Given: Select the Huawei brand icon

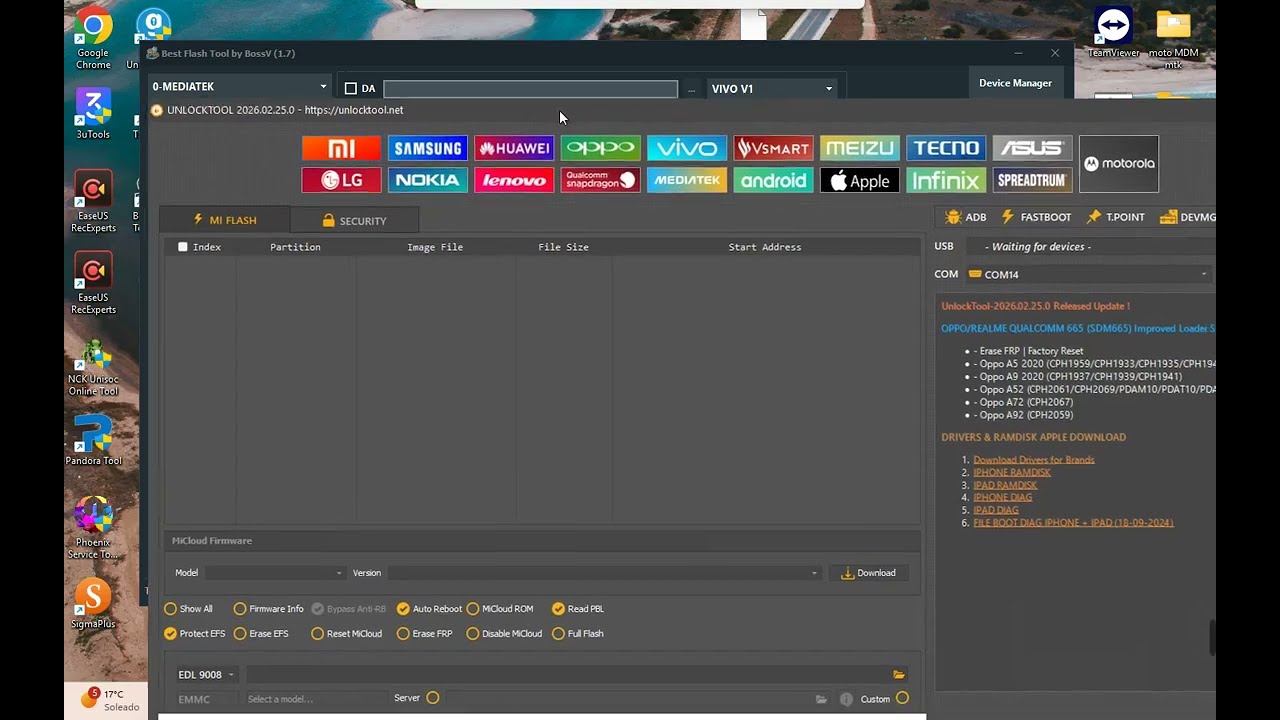Looking at the screenshot, I should [514, 148].
